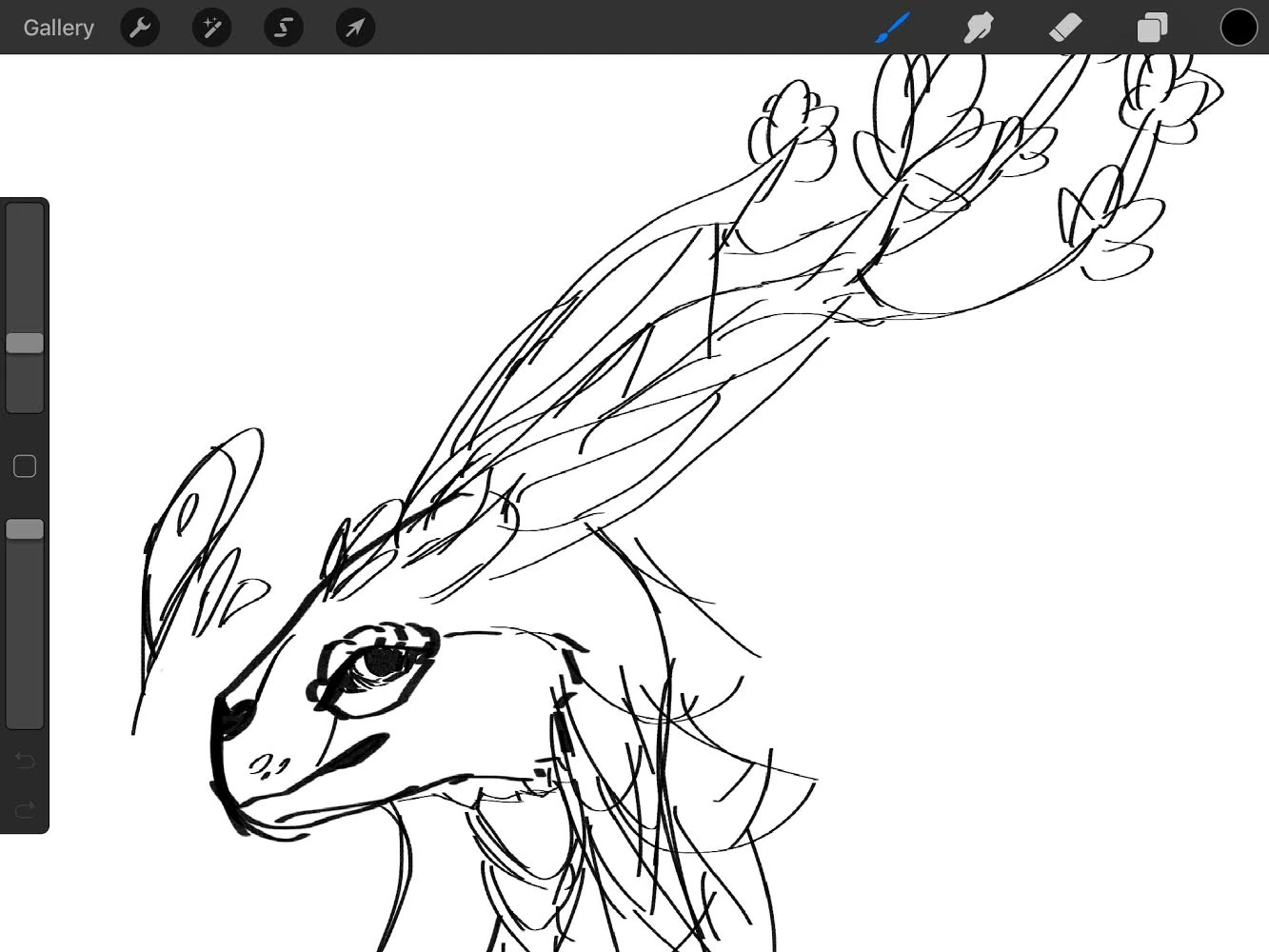Return to the Gallery
The image size is (1269, 952).
(x=58, y=28)
